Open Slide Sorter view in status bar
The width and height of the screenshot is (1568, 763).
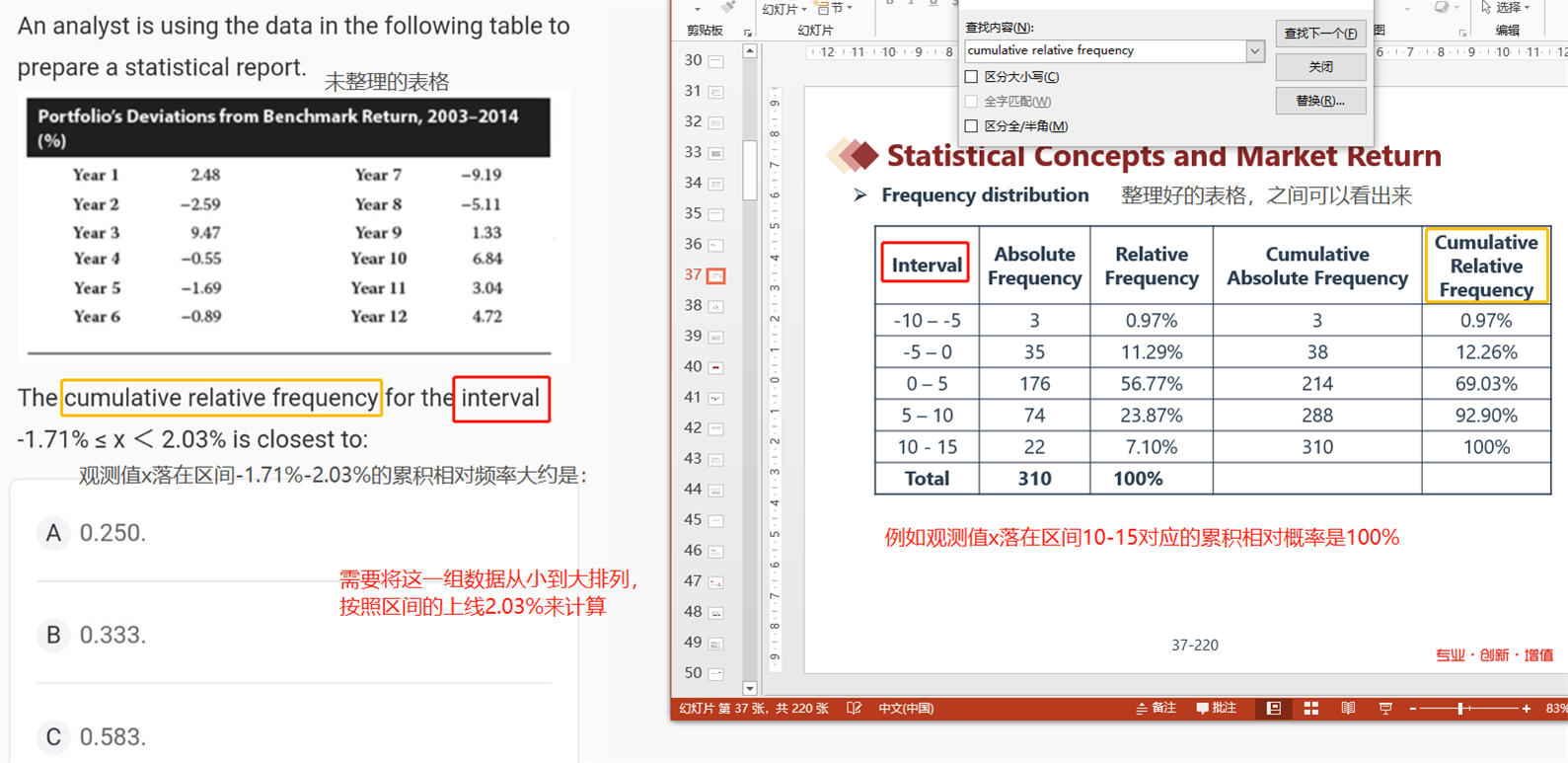[x=1311, y=709]
